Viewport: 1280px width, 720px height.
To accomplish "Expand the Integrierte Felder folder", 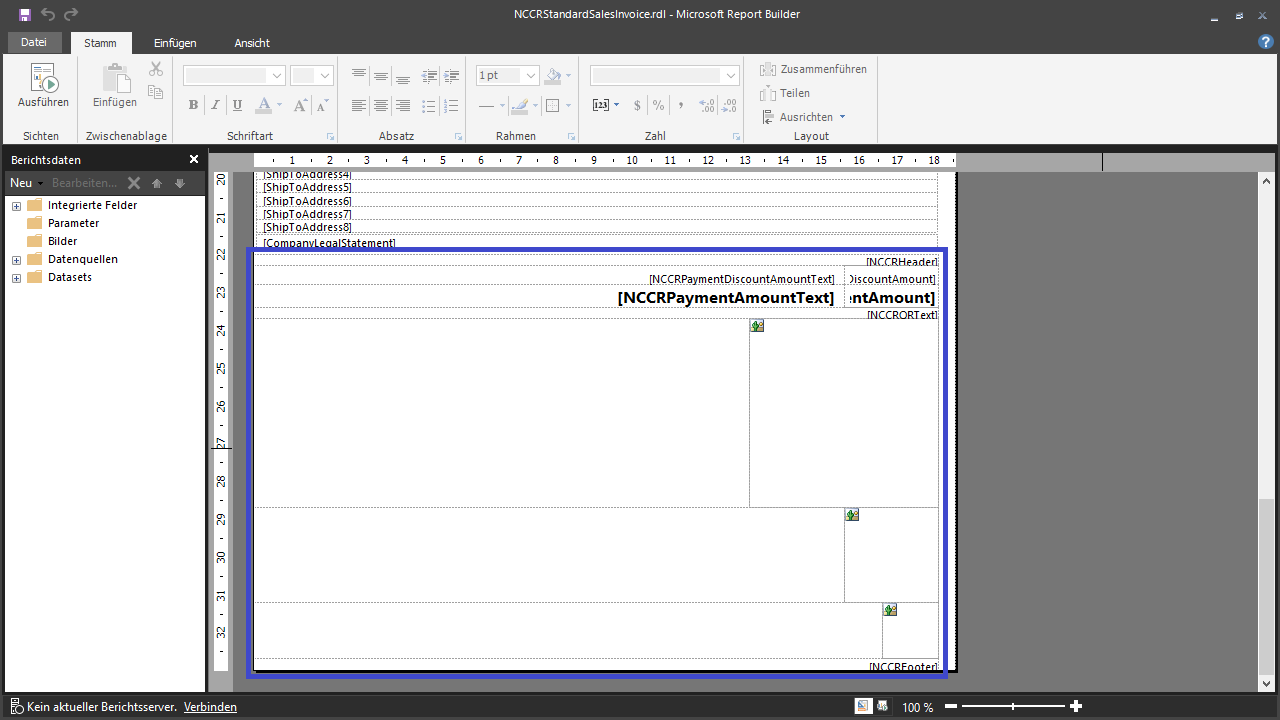I will click(17, 206).
